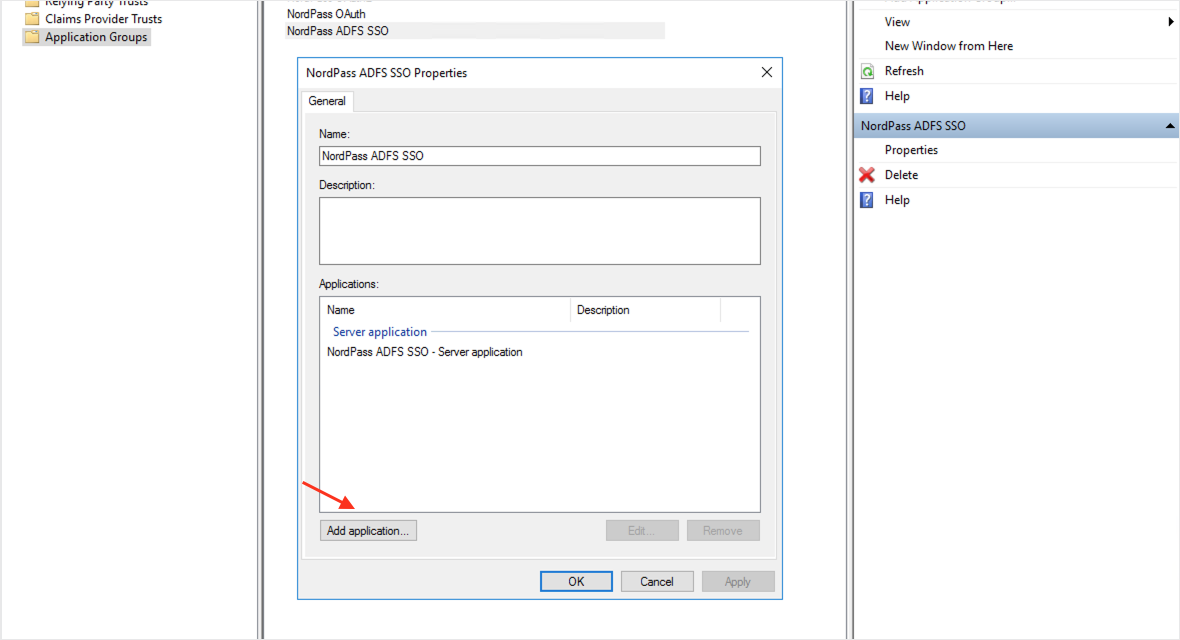This screenshot has width=1180, height=640.
Task: Click the Server application group header
Action: [x=380, y=332]
